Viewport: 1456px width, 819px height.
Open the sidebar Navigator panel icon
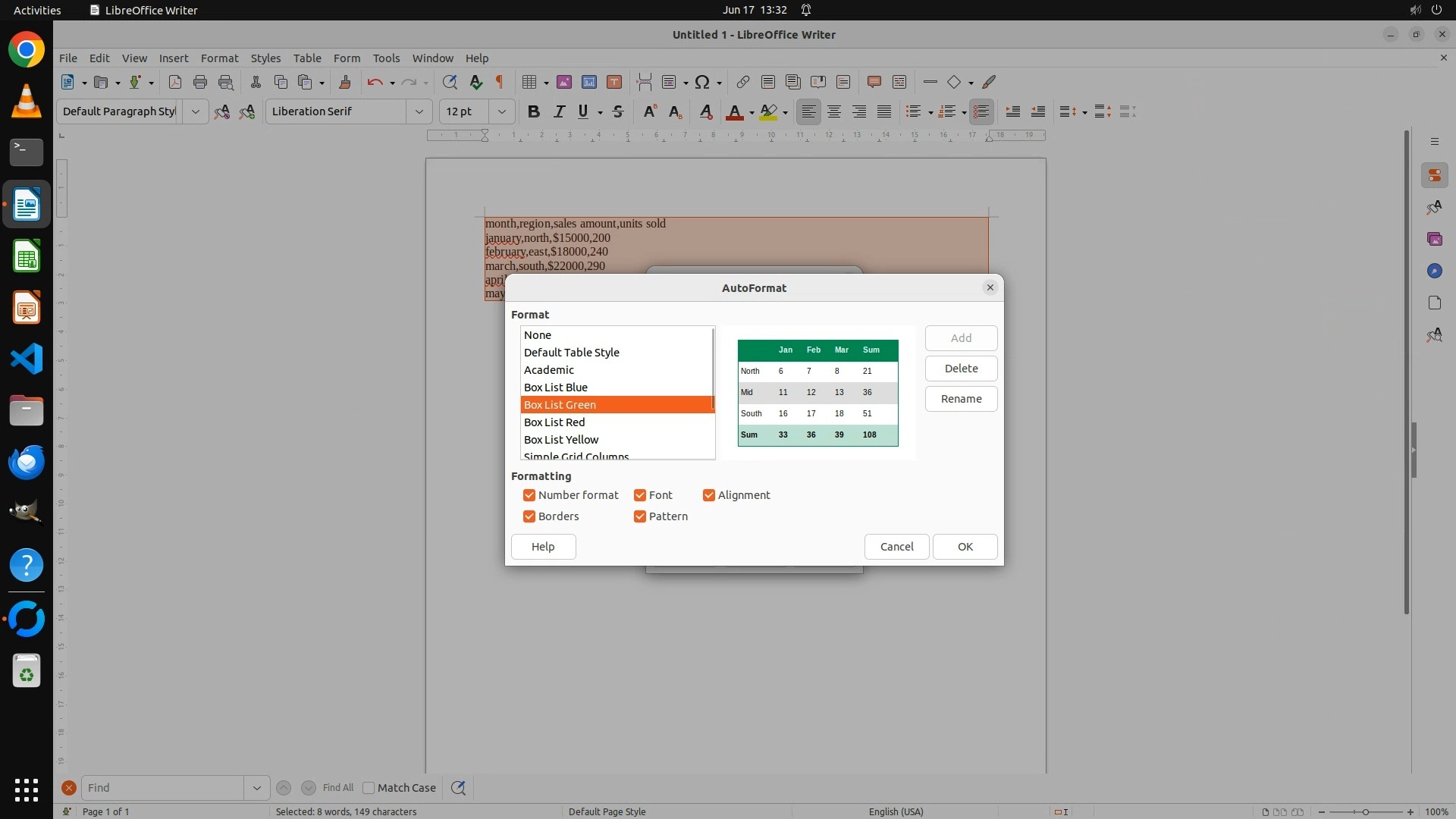[1434, 271]
